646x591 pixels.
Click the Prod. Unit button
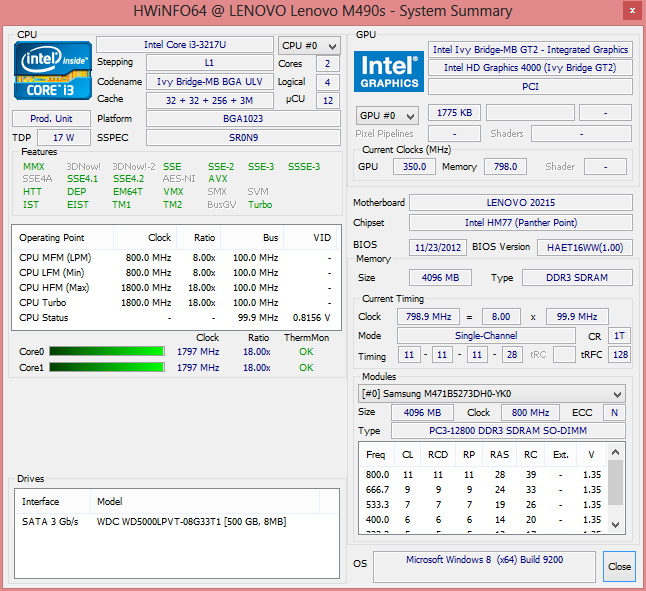52,118
